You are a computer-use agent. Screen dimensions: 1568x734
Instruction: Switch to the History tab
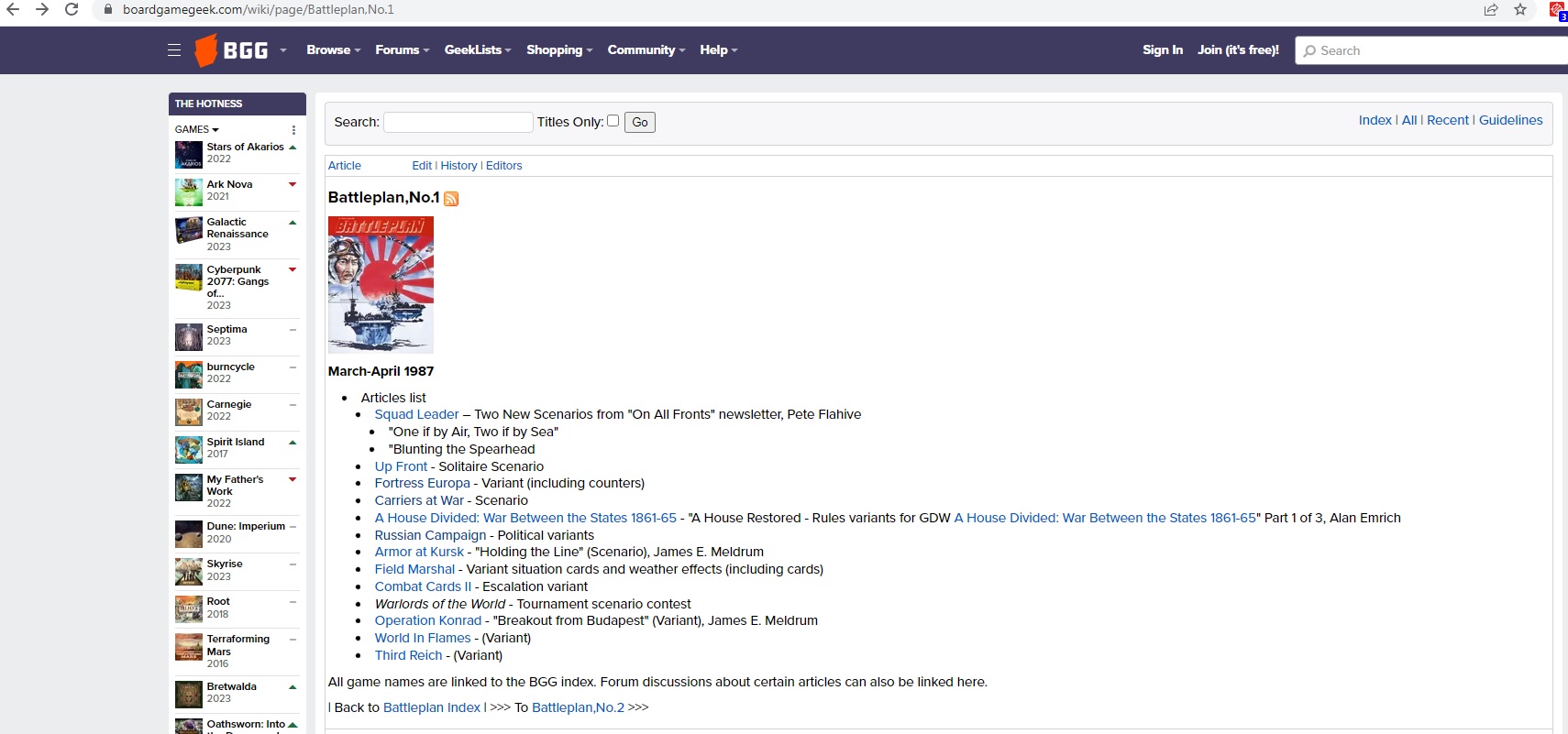click(x=458, y=166)
